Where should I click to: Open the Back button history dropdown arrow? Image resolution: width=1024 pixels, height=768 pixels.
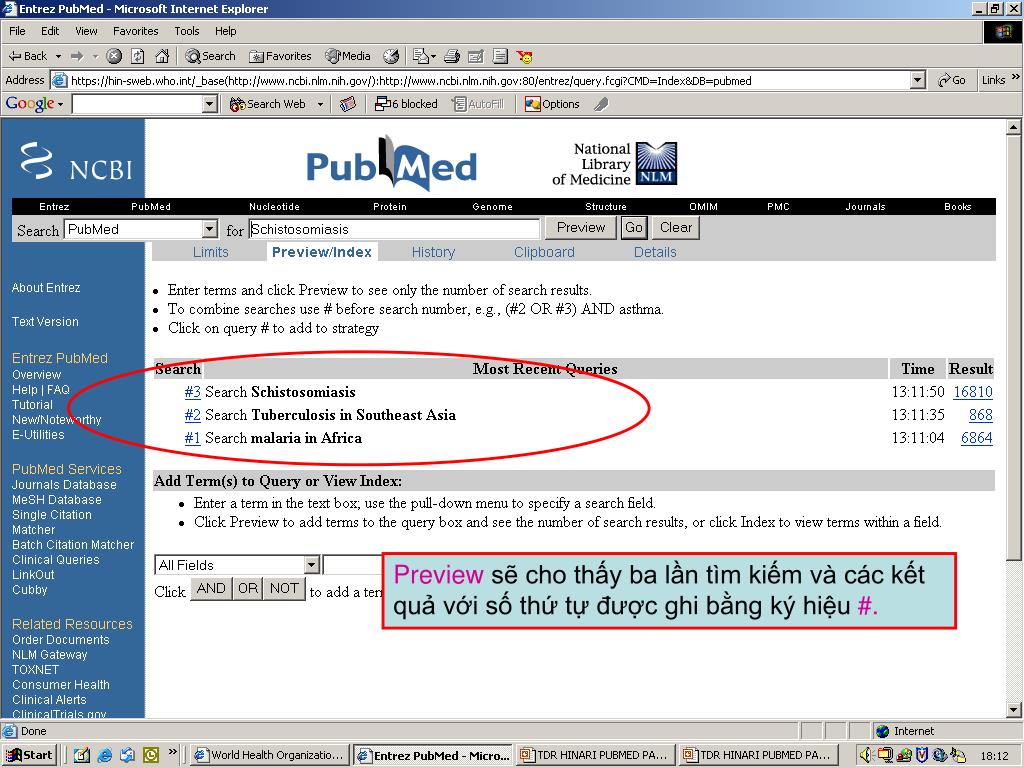[58, 56]
